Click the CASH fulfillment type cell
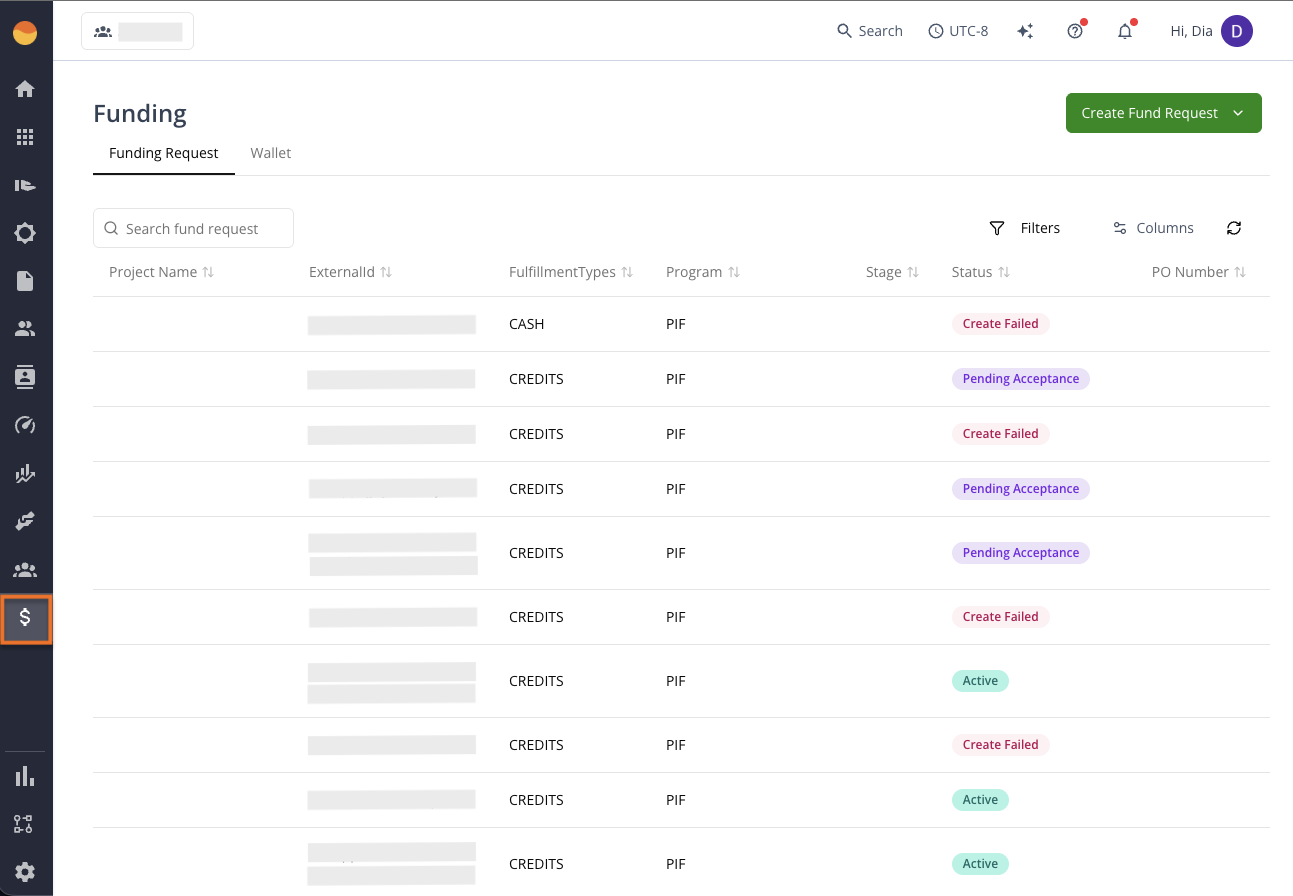The image size is (1293, 896). click(527, 324)
